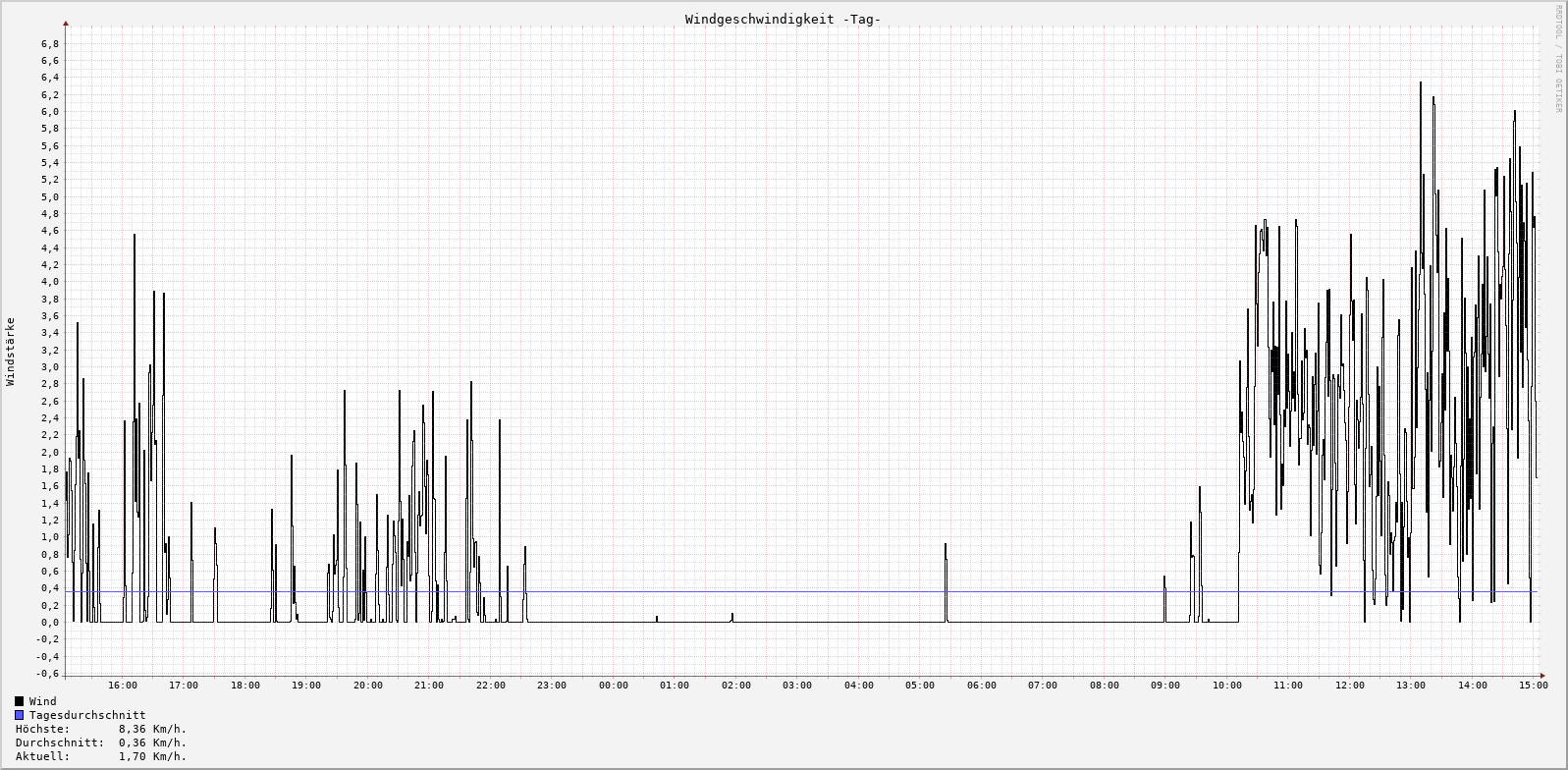Click the 0,0 y-axis tick label
1568x770 pixels.
[50, 623]
